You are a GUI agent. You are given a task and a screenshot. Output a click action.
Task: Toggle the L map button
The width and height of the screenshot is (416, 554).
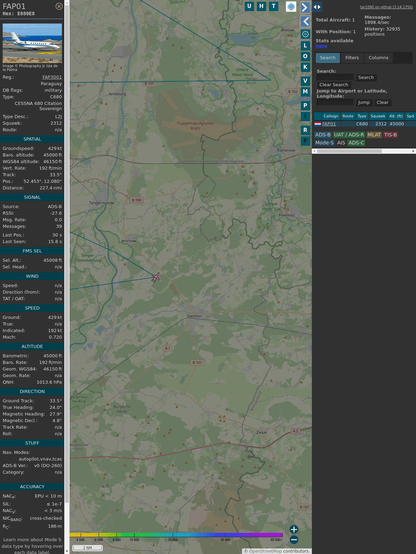click(x=305, y=46)
